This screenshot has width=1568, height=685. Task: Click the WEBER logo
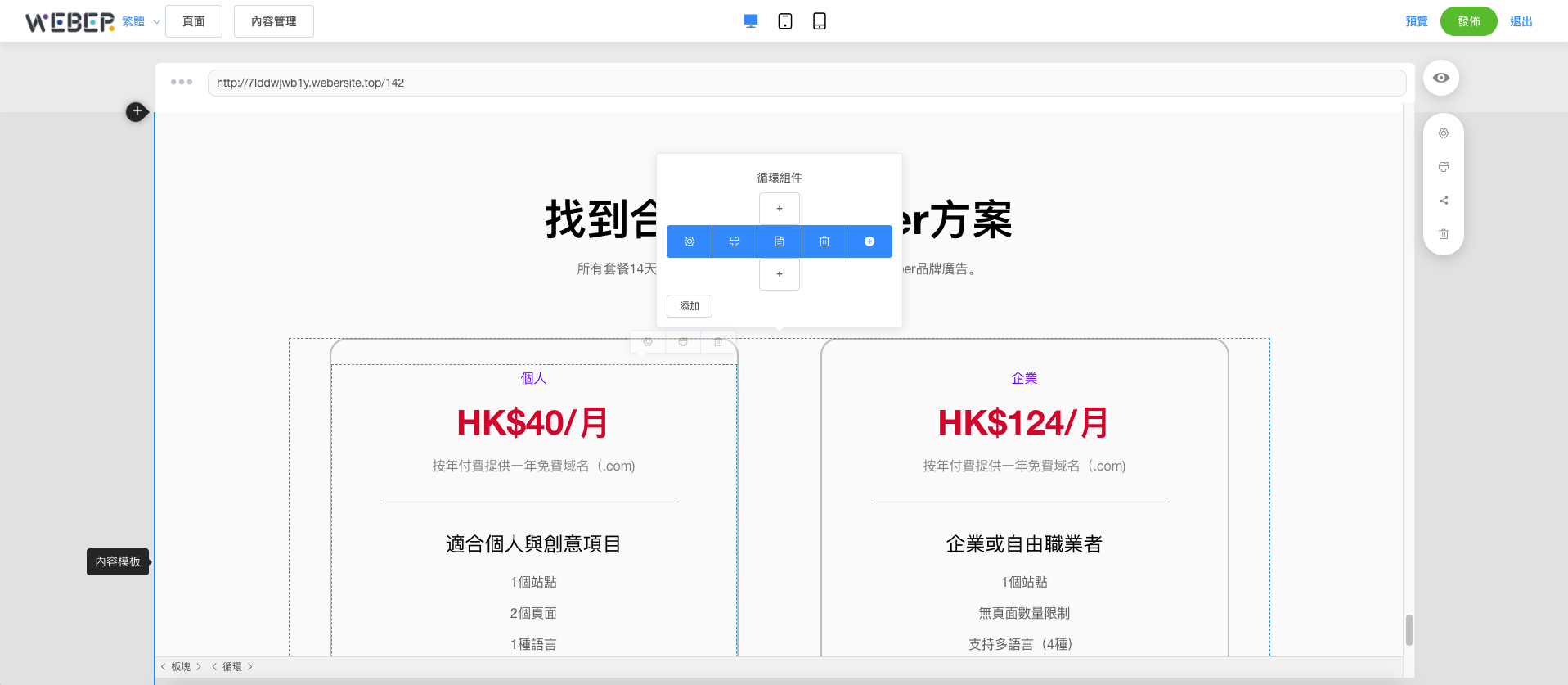point(70,22)
